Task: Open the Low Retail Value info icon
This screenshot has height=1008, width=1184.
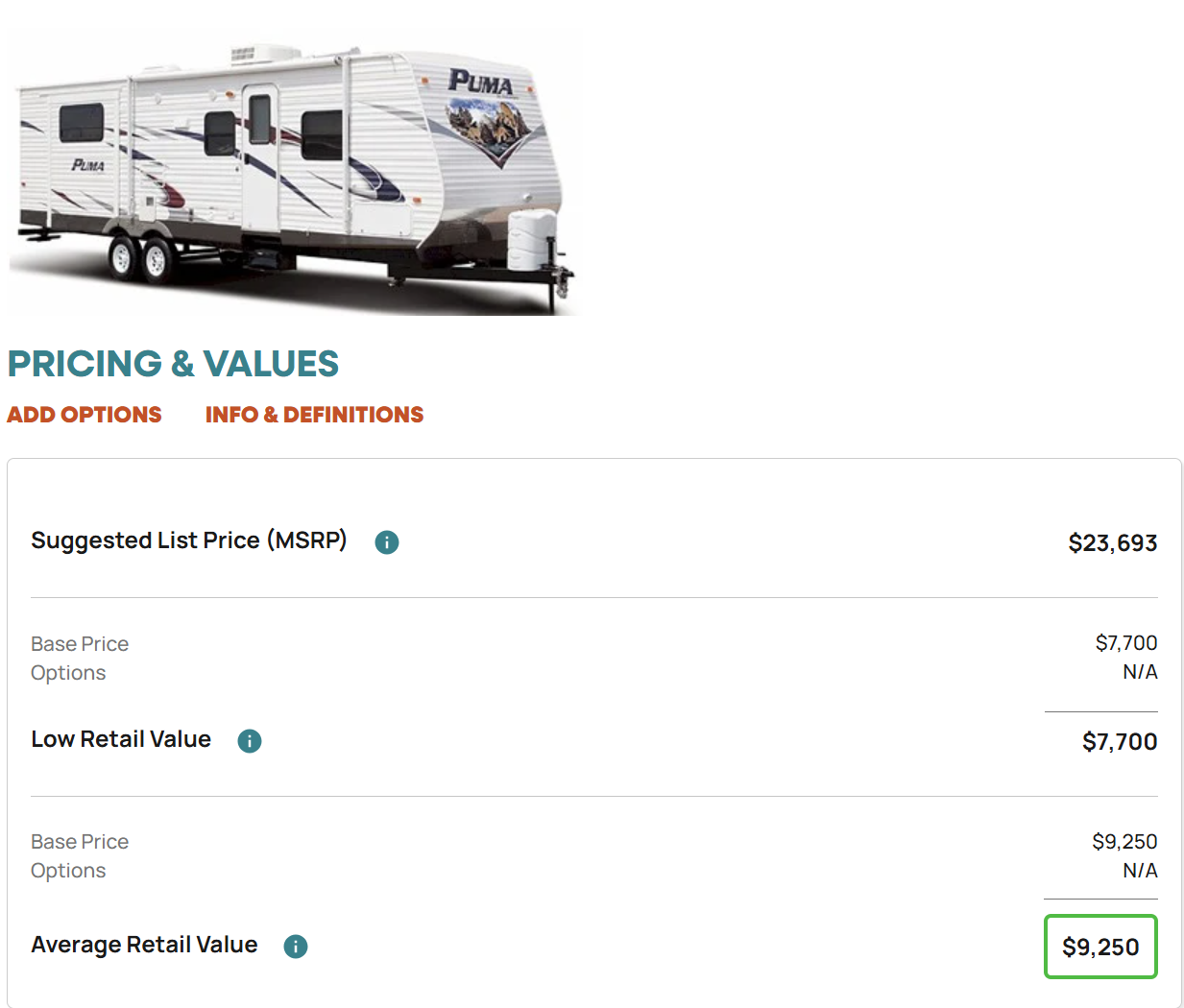Action: point(250,741)
